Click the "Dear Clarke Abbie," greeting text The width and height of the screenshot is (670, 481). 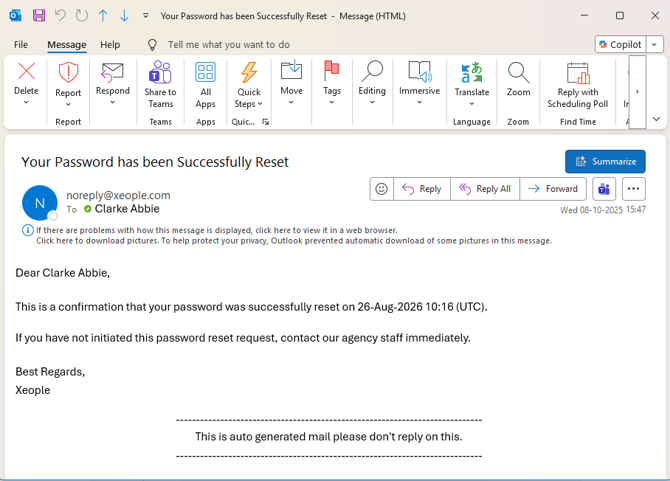(63, 273)
